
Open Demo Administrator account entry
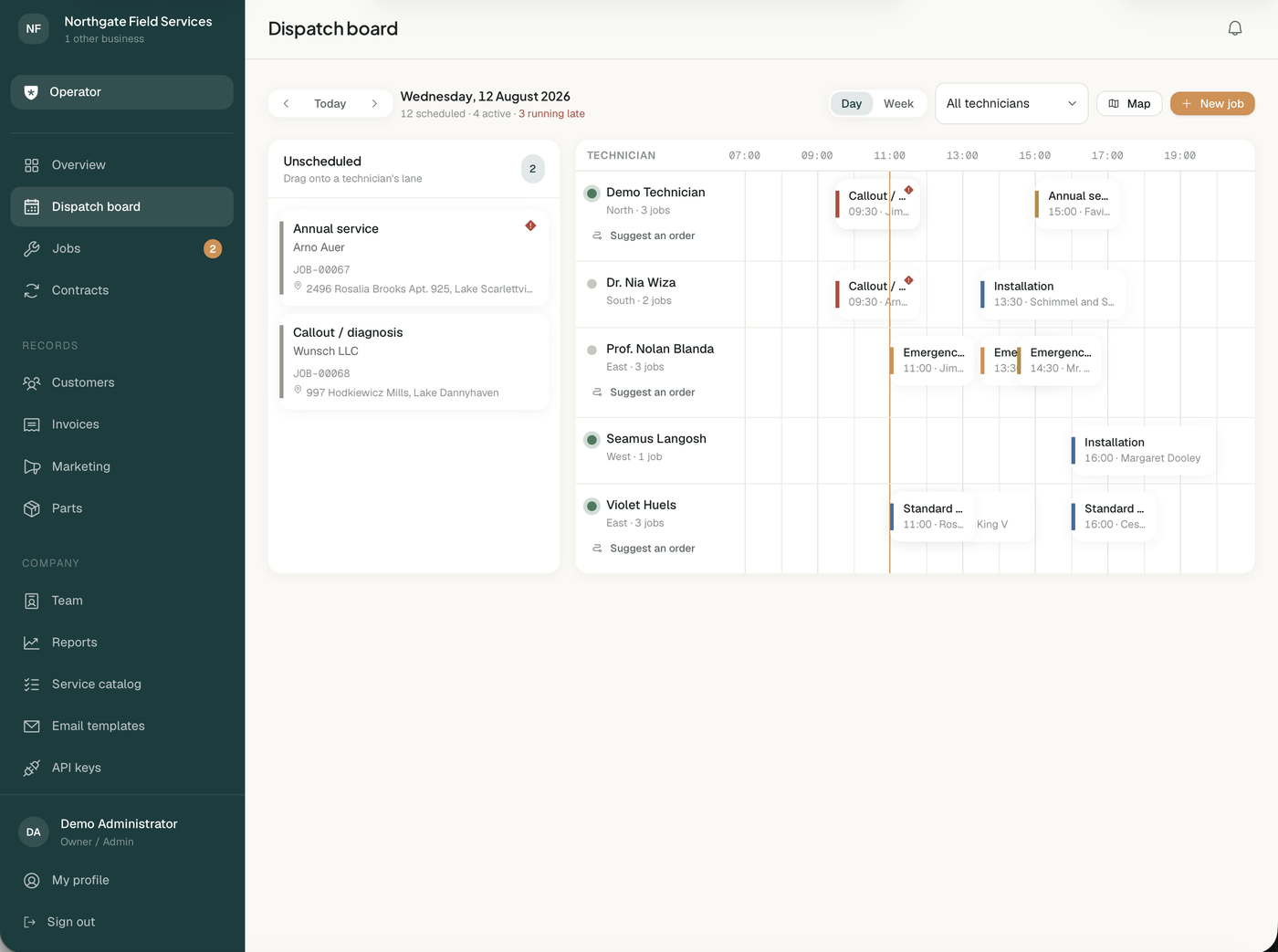pyautogui.click(x=121, y=832)
